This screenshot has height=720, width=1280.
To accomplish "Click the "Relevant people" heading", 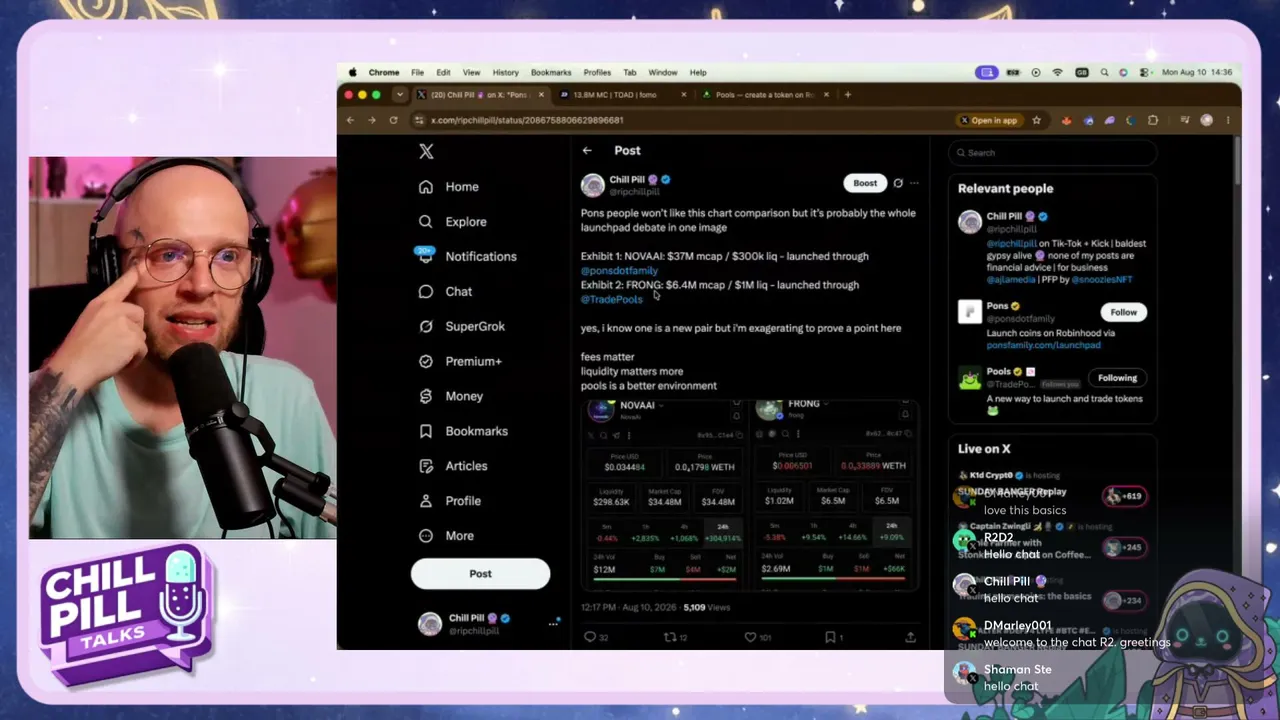I will click(1005, 188).
